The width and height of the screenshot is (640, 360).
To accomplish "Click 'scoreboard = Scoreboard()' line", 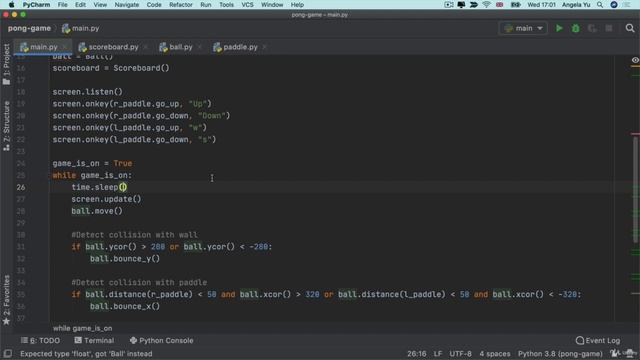I will [111, 68].
